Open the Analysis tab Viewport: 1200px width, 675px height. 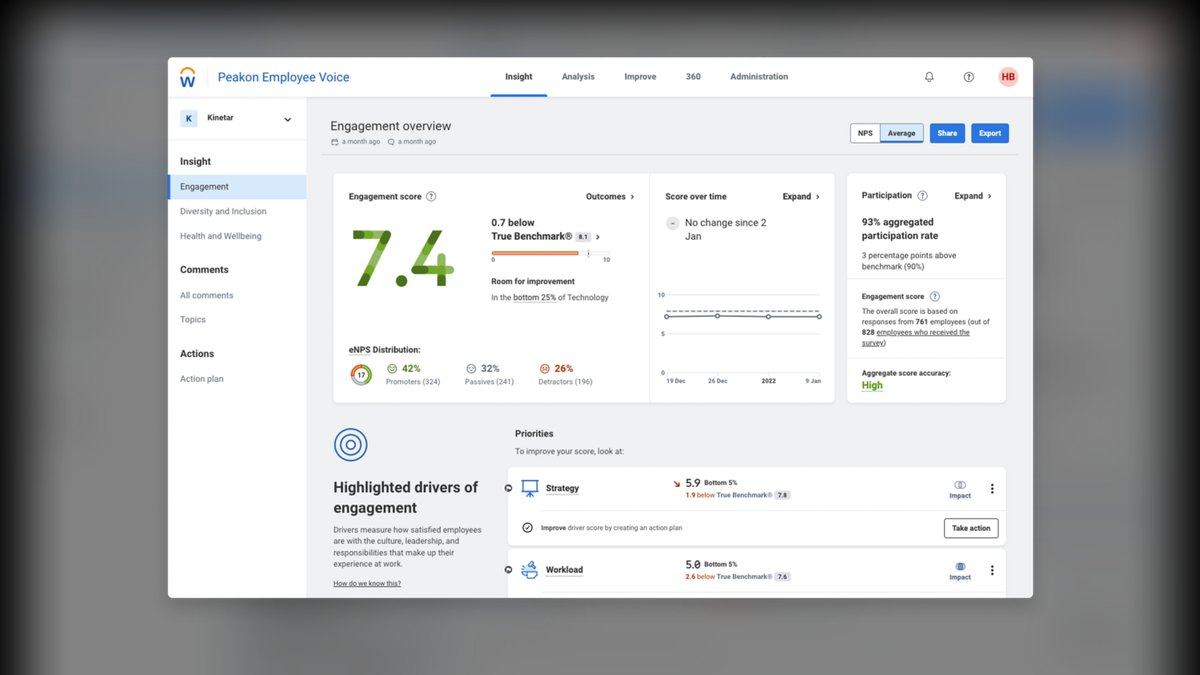(578, 77)
